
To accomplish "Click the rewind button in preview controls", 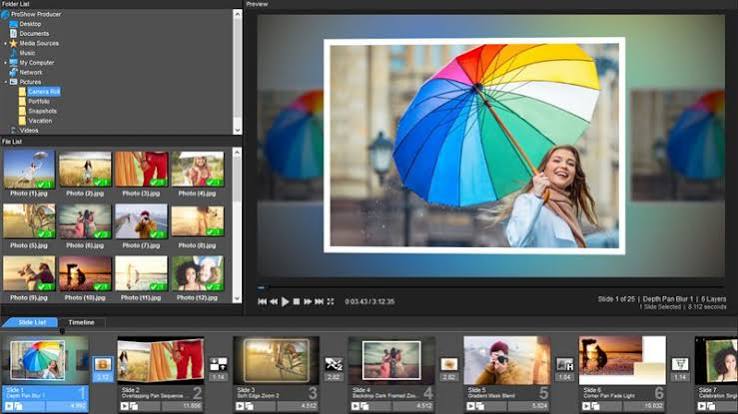I will [274, 302].
